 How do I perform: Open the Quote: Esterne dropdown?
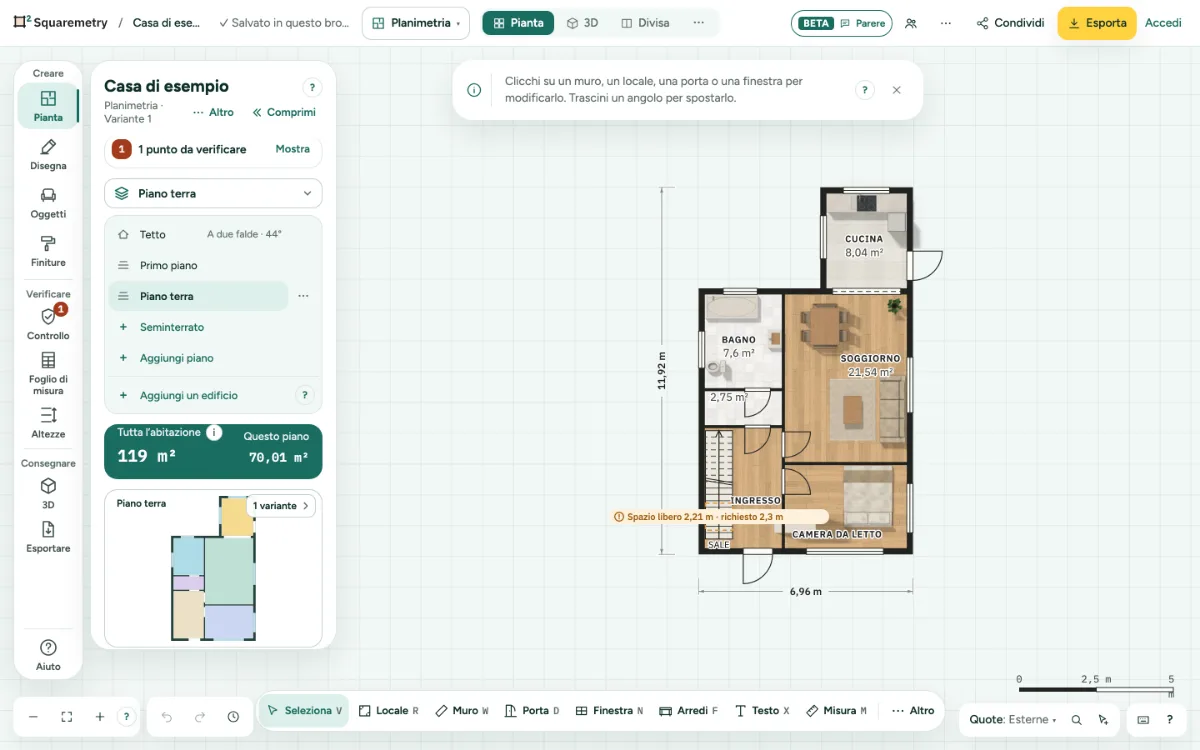1013,719
